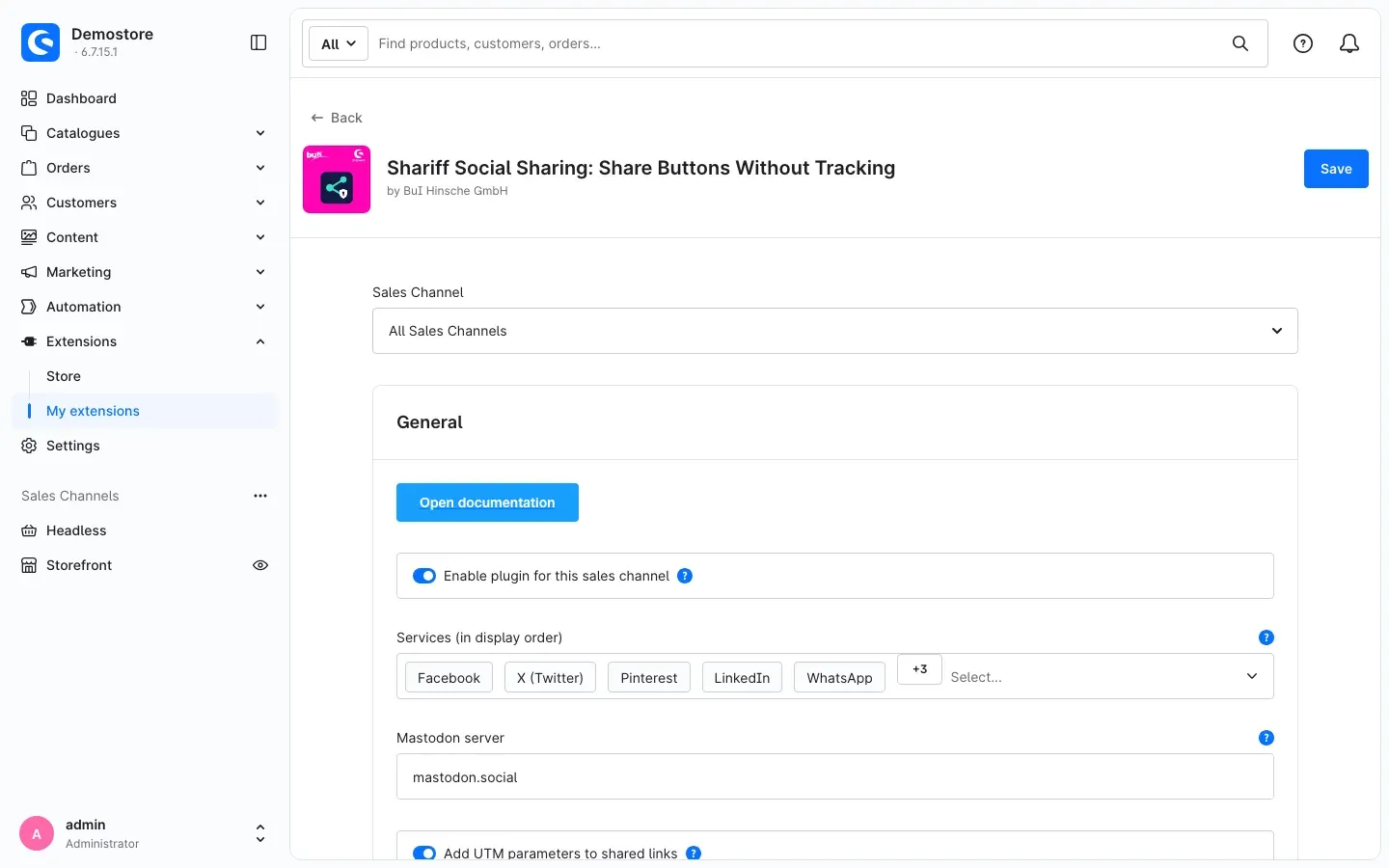Collapse the Extensions menu chevron
The width and height of the screenshot is (1389, 868).
click(260, 341)
